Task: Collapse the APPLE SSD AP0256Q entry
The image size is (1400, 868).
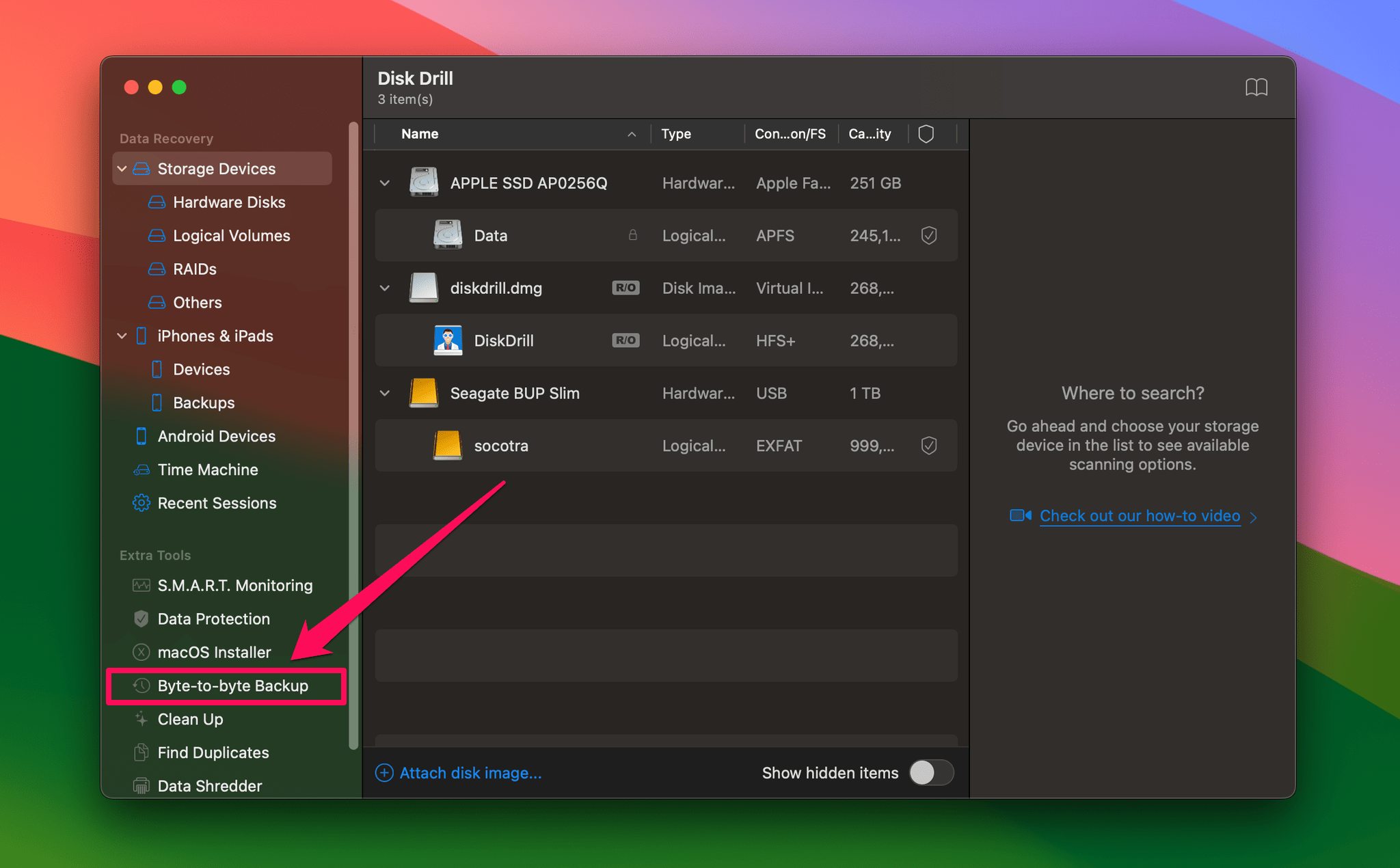Action: [x=384, y=182]
